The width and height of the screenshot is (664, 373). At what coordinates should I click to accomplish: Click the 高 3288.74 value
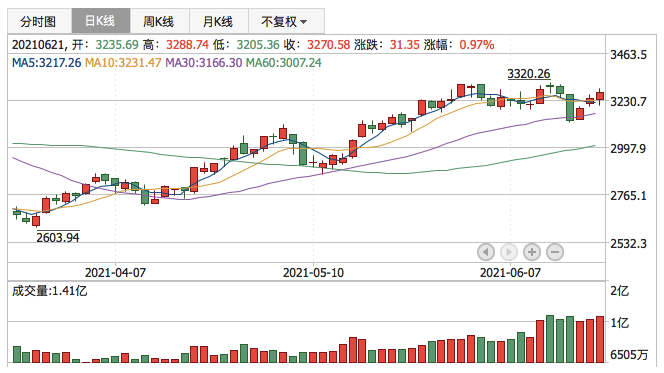[x=176, y=44]
